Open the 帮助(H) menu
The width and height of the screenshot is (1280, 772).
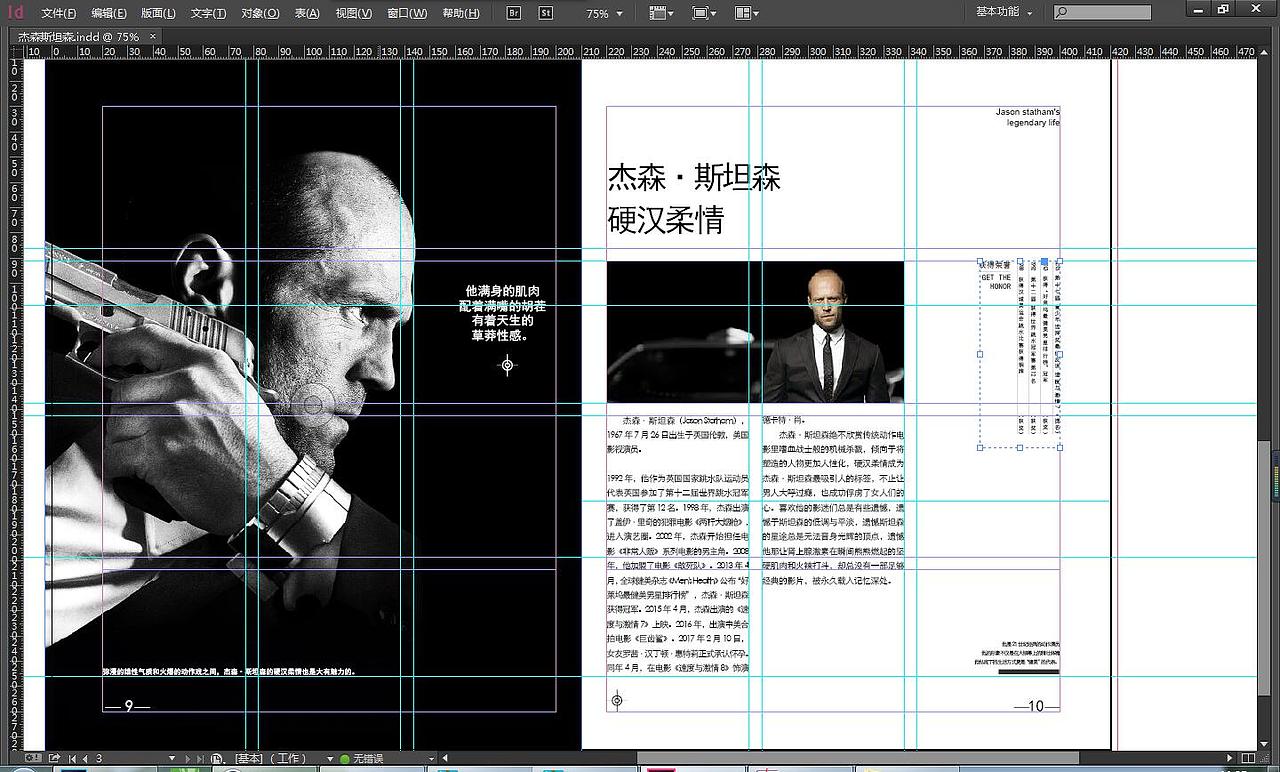coord(460,13)
